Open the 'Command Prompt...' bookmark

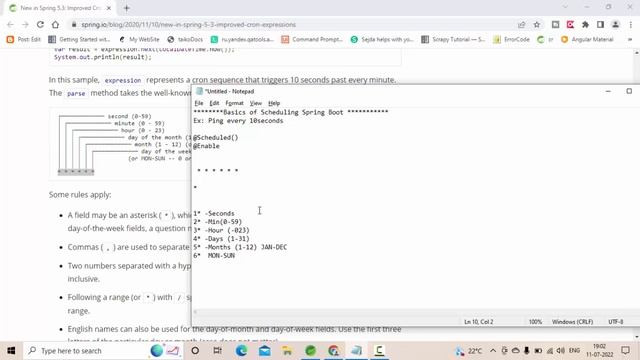coord(312,39)
